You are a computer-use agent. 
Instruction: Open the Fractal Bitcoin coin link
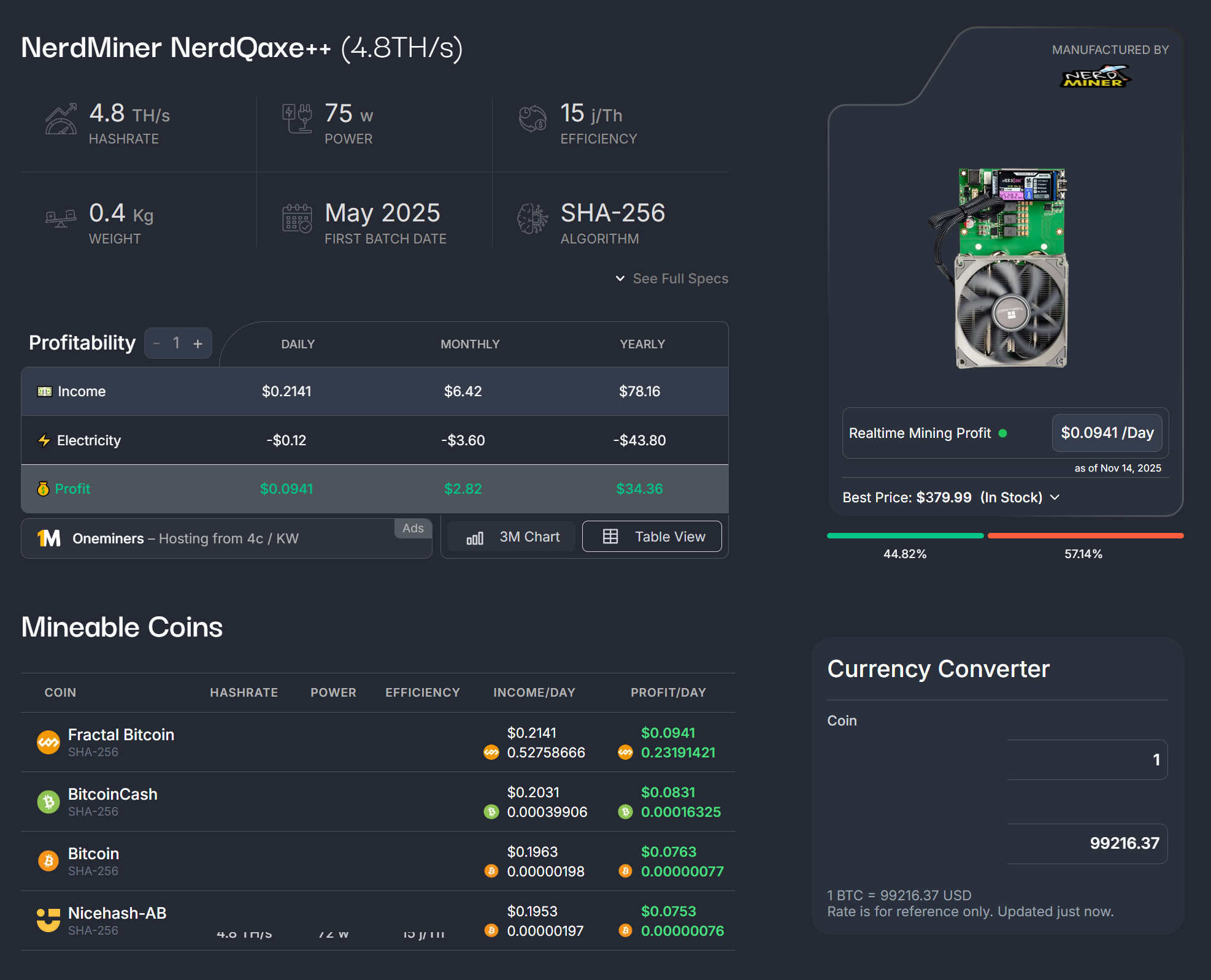pyautogui.click(x=121, y=735)
